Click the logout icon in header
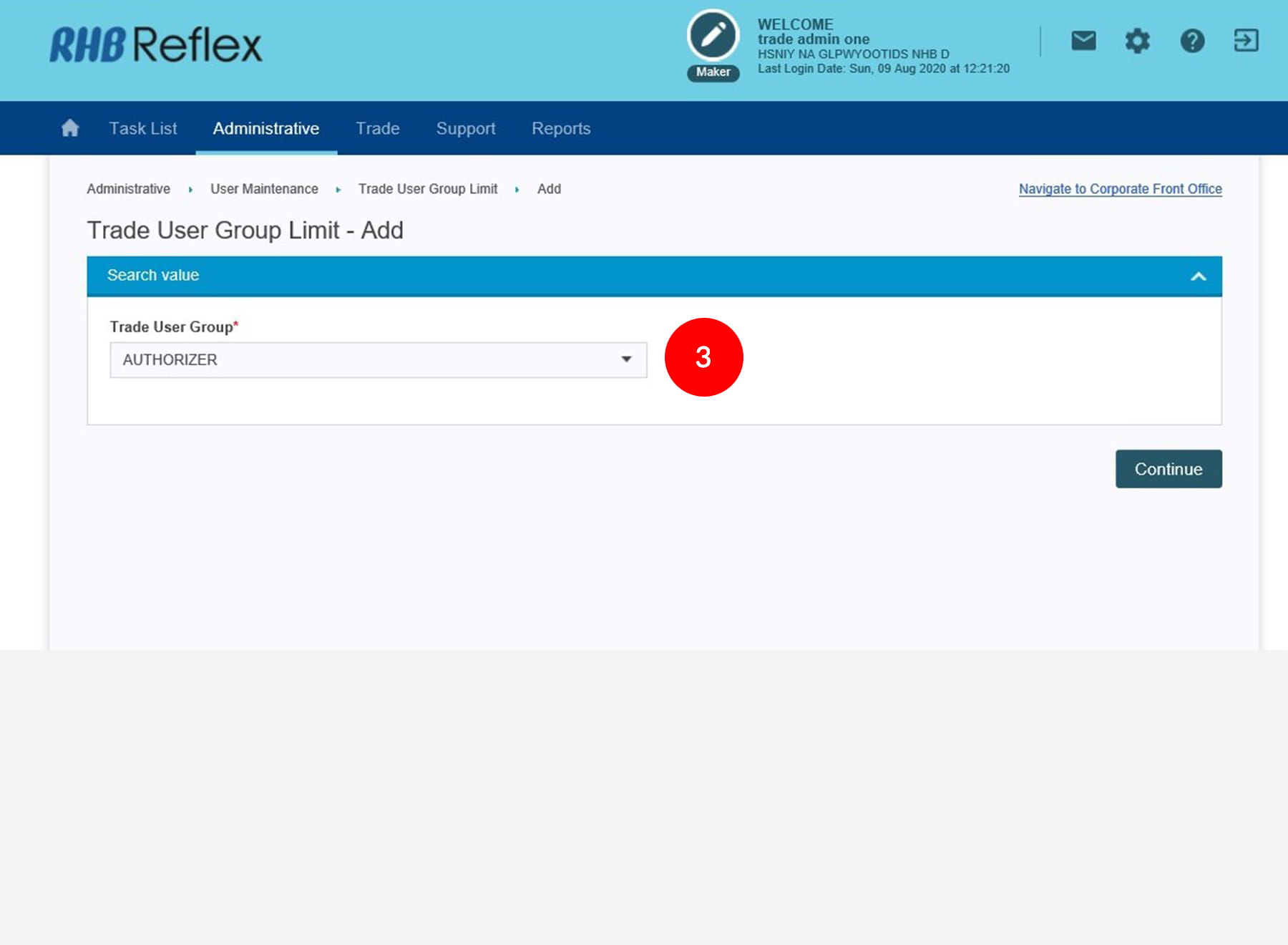The image size is (1288, 945). [x=1246, y=41]
